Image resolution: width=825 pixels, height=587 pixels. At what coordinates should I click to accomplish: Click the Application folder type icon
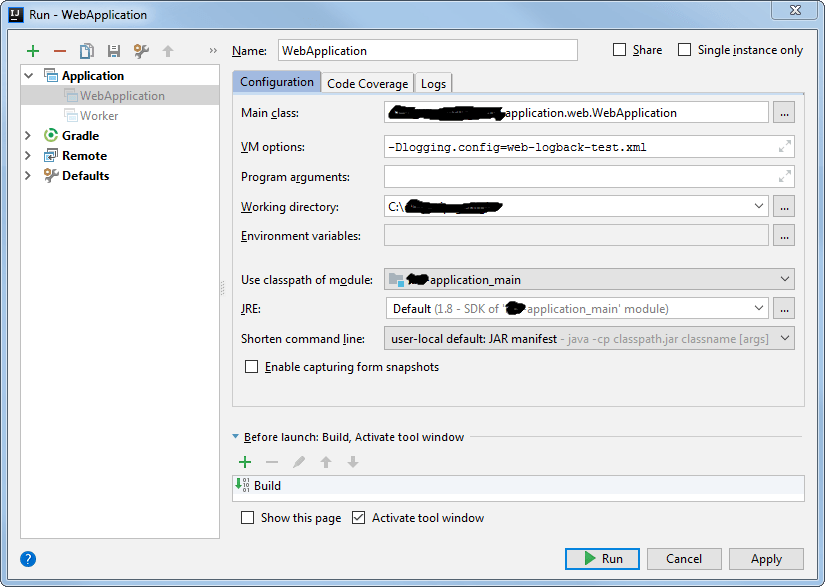[x=51, y=75]
